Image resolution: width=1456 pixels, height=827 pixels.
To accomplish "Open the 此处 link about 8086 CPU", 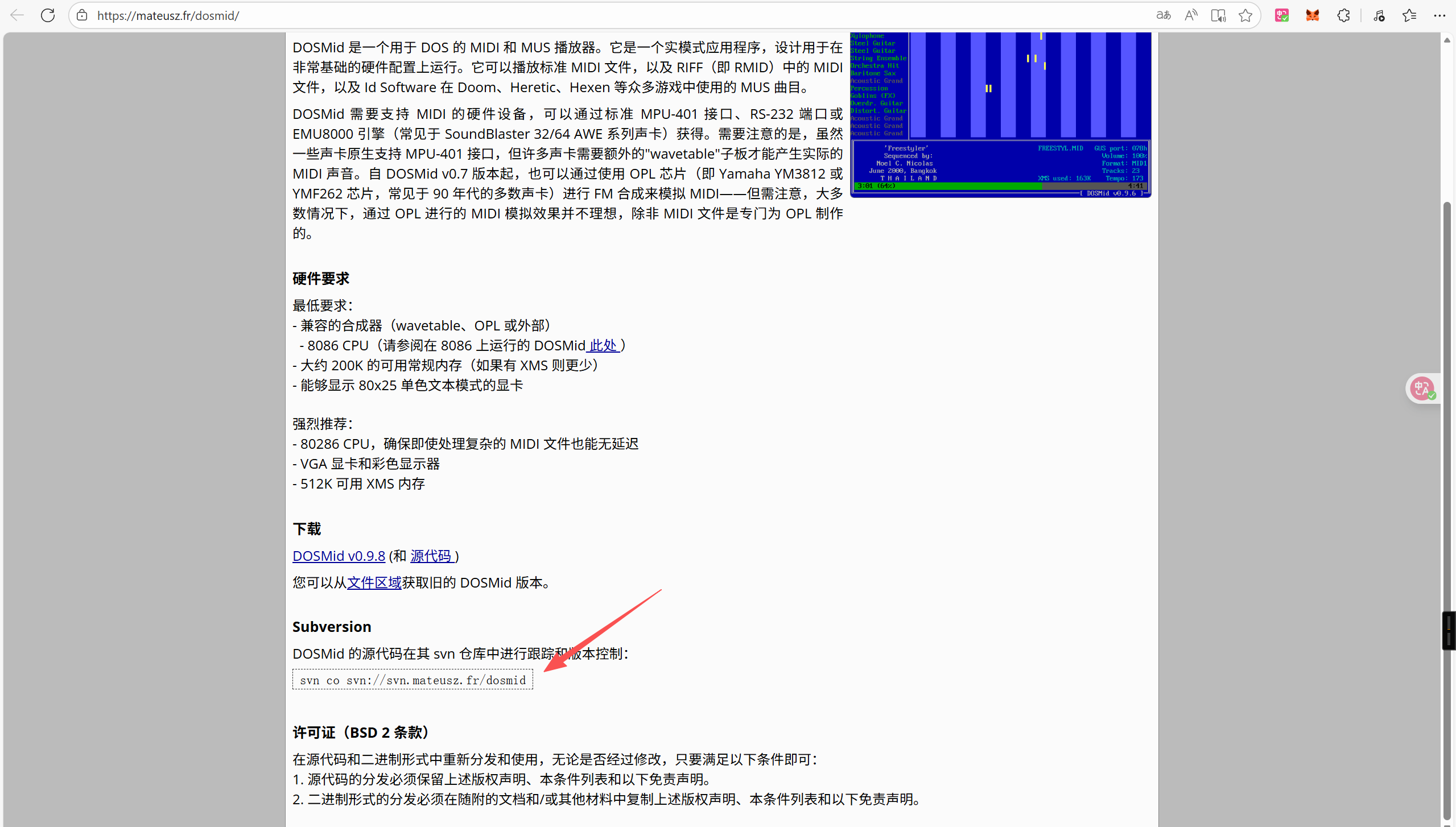I will pos(603,345).
